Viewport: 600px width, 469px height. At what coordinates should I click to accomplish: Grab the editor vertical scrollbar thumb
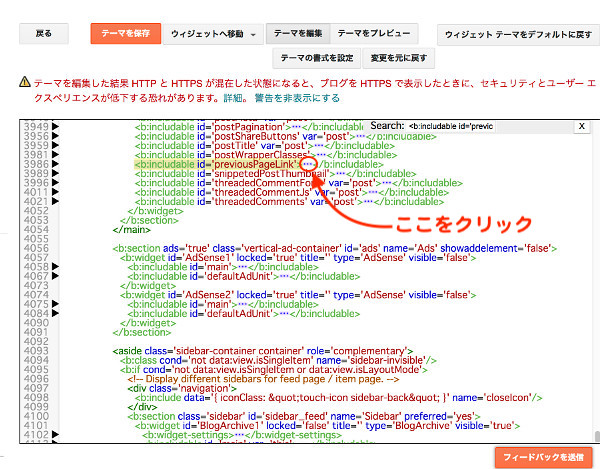tap(597, 436)
